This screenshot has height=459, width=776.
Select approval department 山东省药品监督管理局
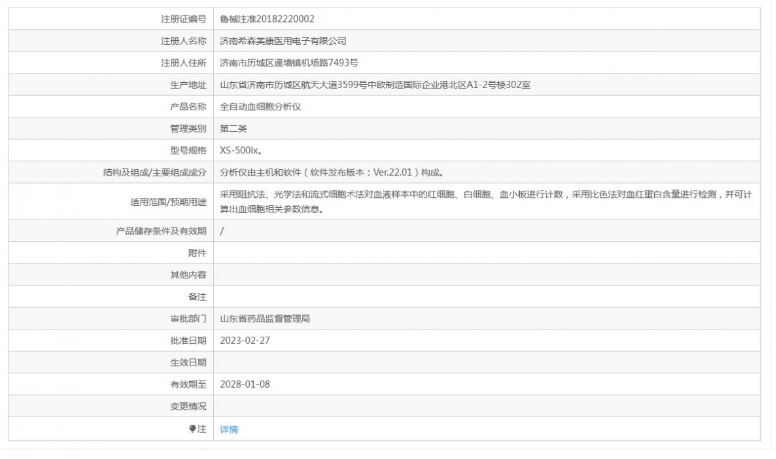coord(265,318)
